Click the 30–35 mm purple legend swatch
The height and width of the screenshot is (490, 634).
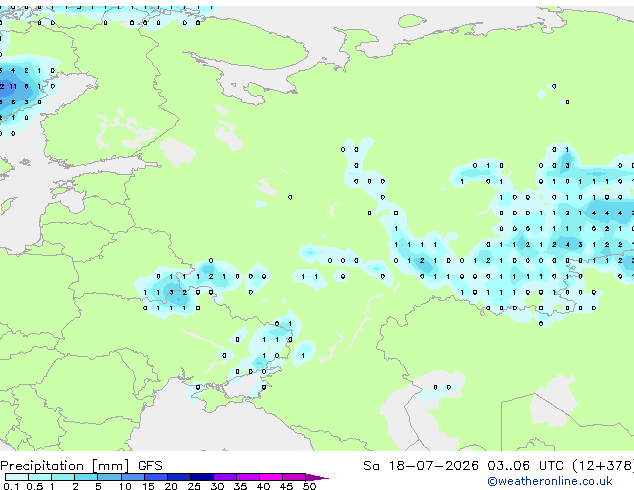pyautogui.click(x=225, y=477)
